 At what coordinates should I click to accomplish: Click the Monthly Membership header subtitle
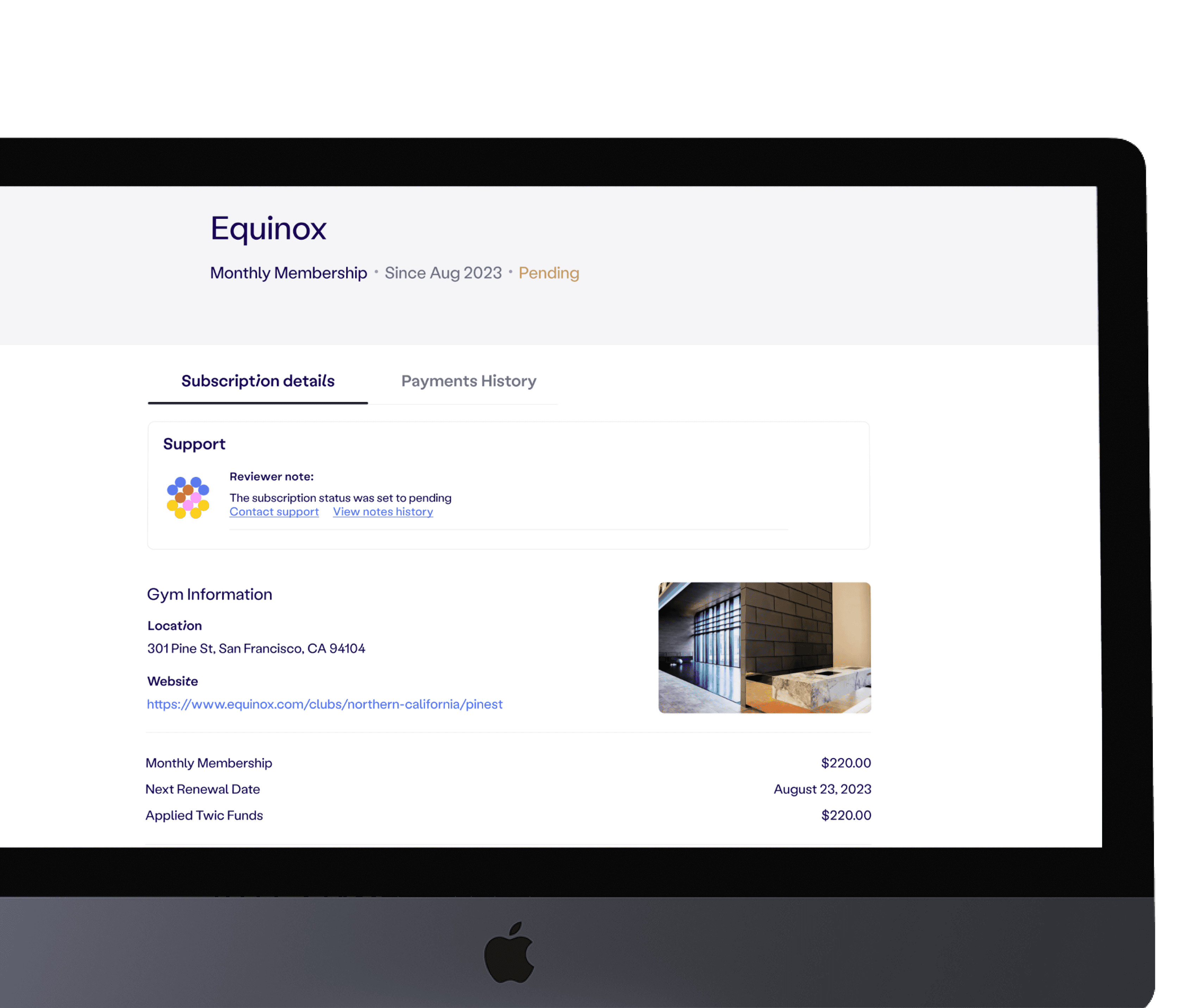coord(288,273)
